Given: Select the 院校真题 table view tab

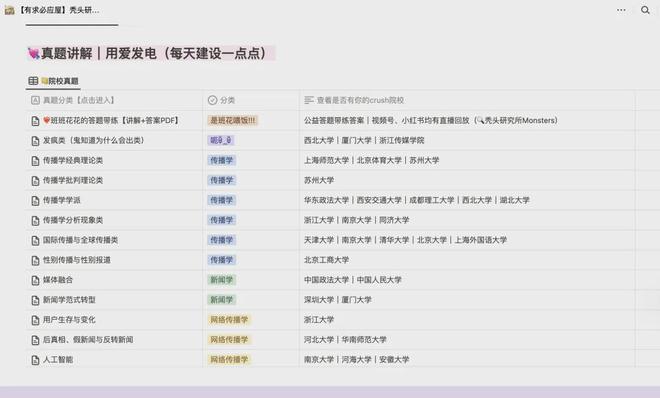Looking at the screenshot, I should click(x=53, y=81).
